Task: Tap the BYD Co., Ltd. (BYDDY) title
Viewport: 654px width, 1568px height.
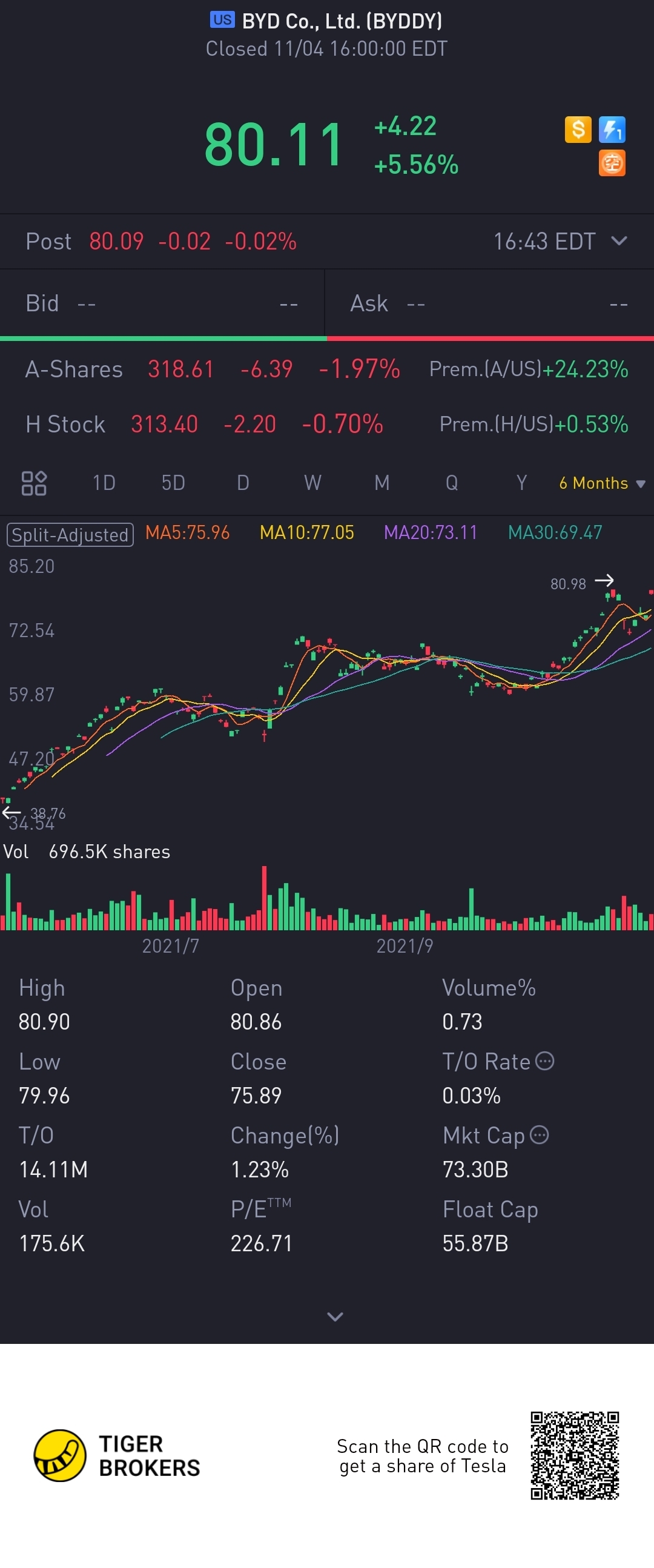Action: 342,21
